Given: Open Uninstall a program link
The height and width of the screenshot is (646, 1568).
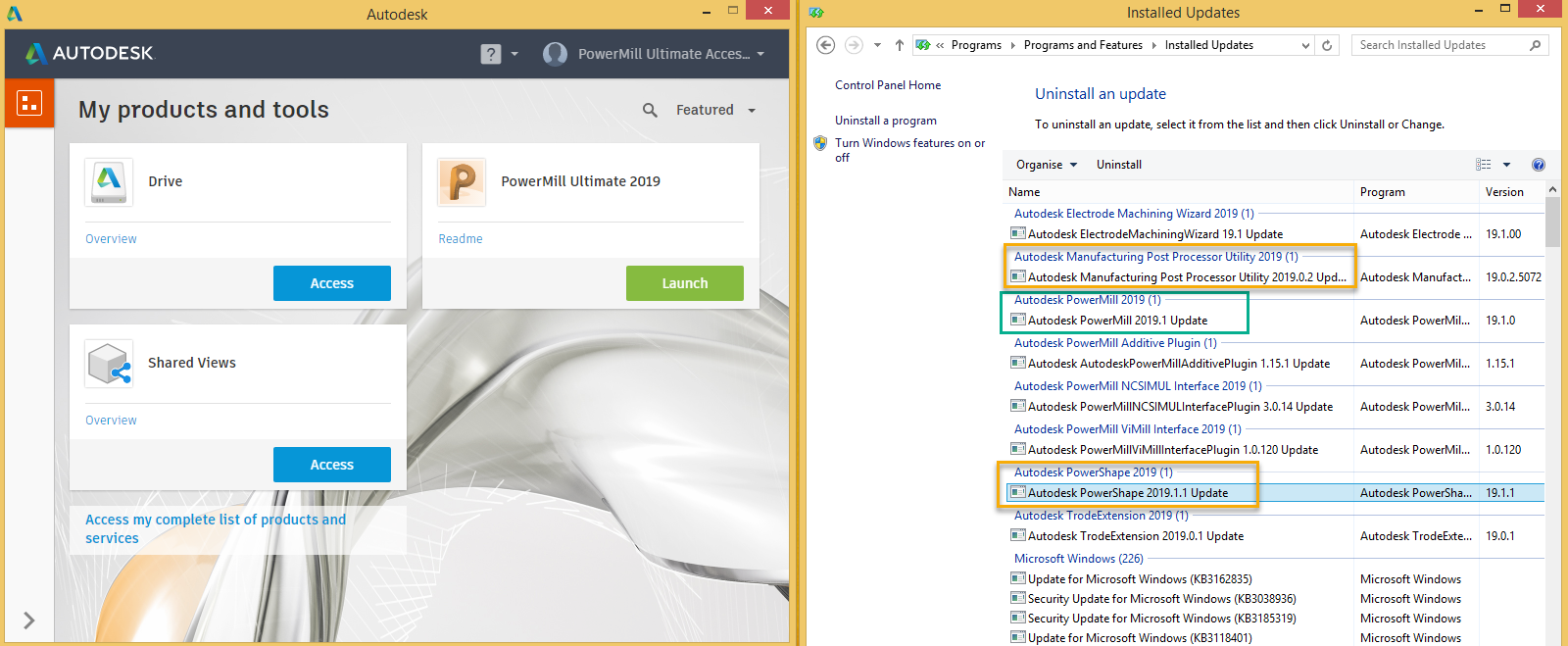Looking at the screenshot, I should (x=886, y=121).
